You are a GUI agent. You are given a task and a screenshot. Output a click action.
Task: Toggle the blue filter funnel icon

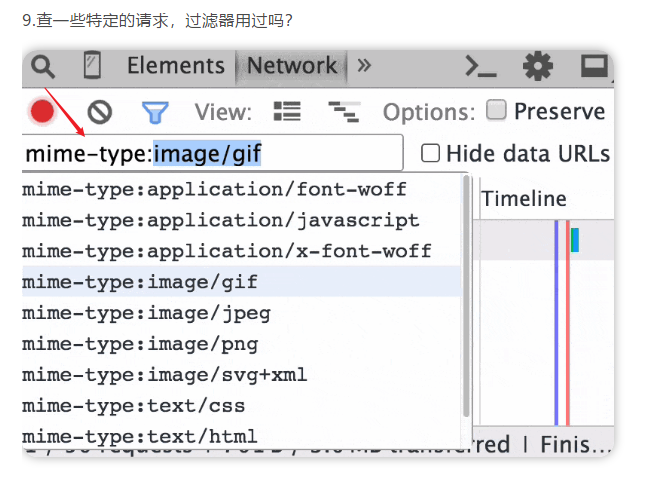pyautogui.click(x=155, y=112)
